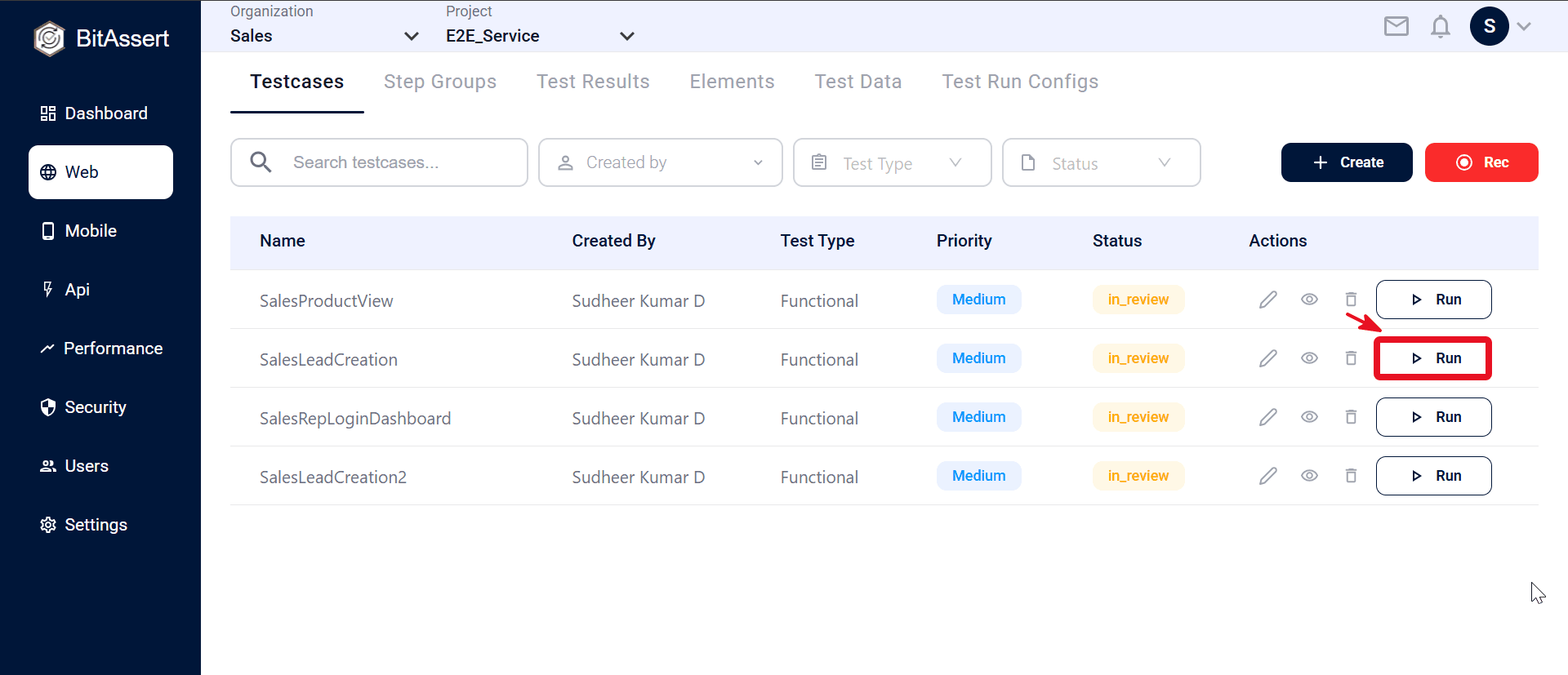Click the S user avatar
This screenshot has height=675, width=1568.
[1490, 26]
